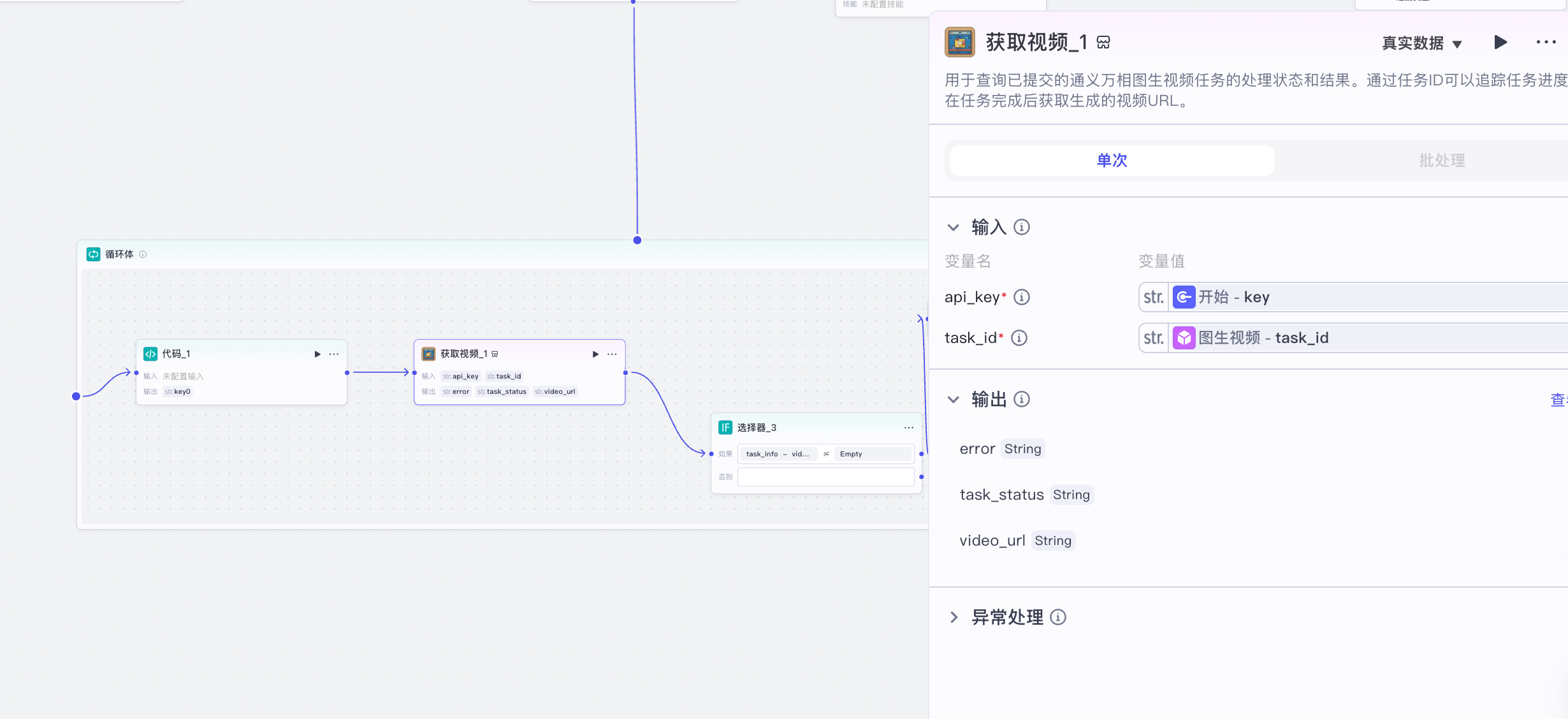This screenshot has width=1568, height=719.
Task: Click the 获取视频_1 panel node icon
Action: pyautogui.click(x=959, y=43)
